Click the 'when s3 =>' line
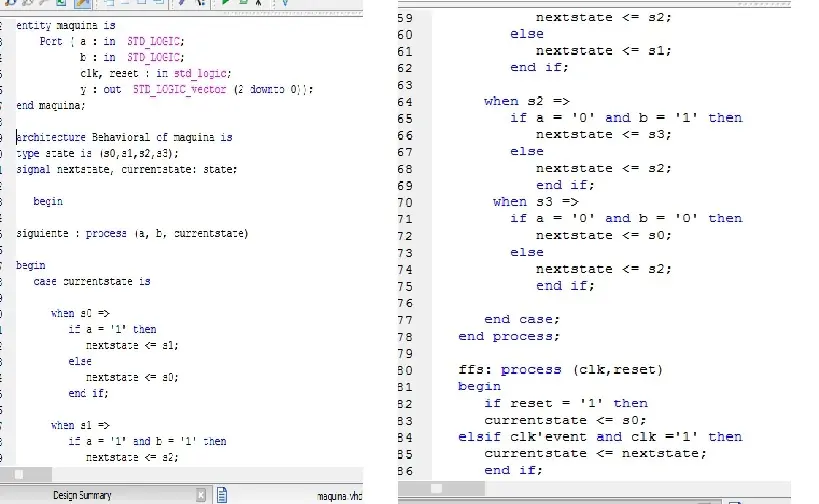This screenshot has height=504, width=819. pos(535,202)
